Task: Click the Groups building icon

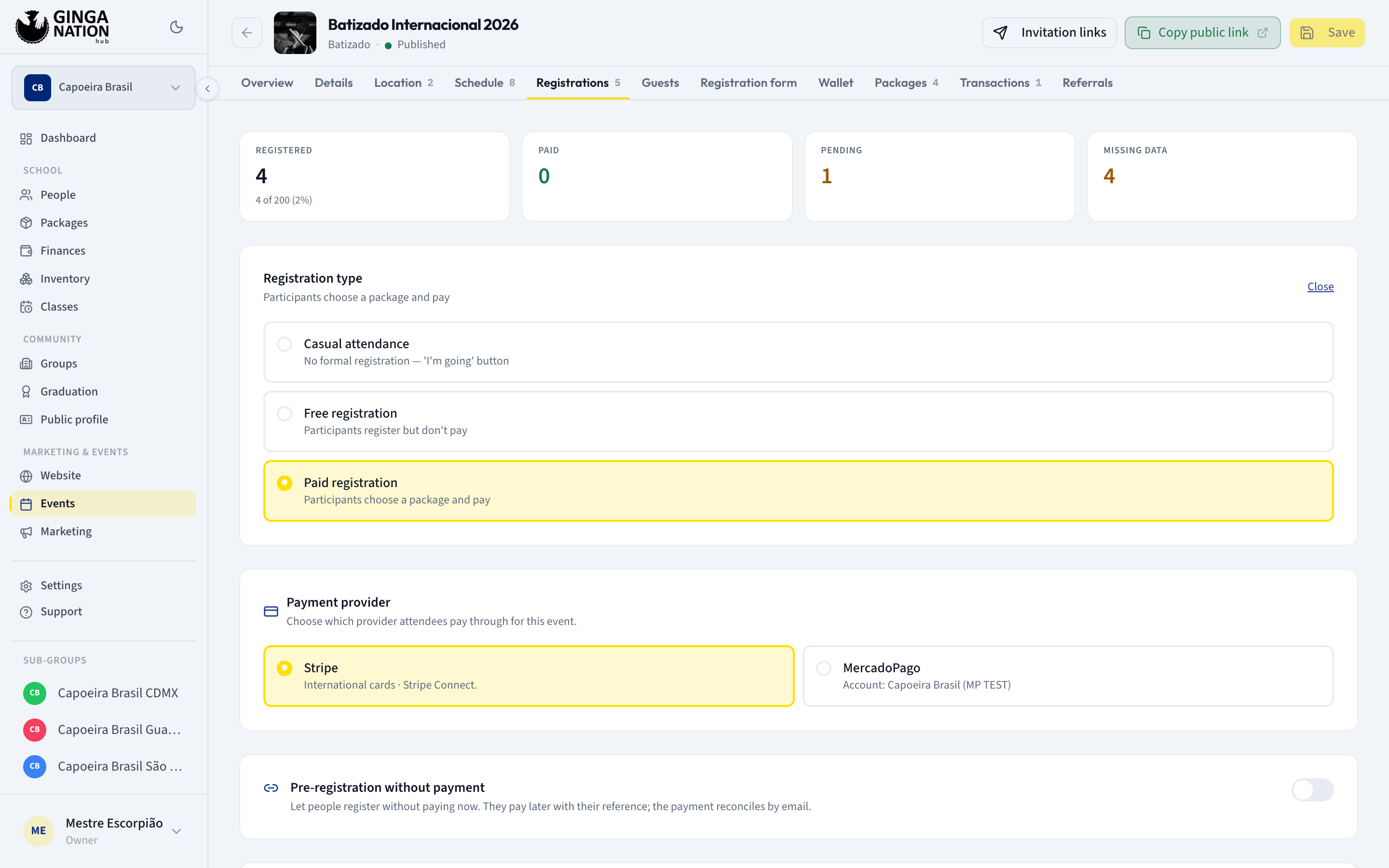Action: pos(26,364)
